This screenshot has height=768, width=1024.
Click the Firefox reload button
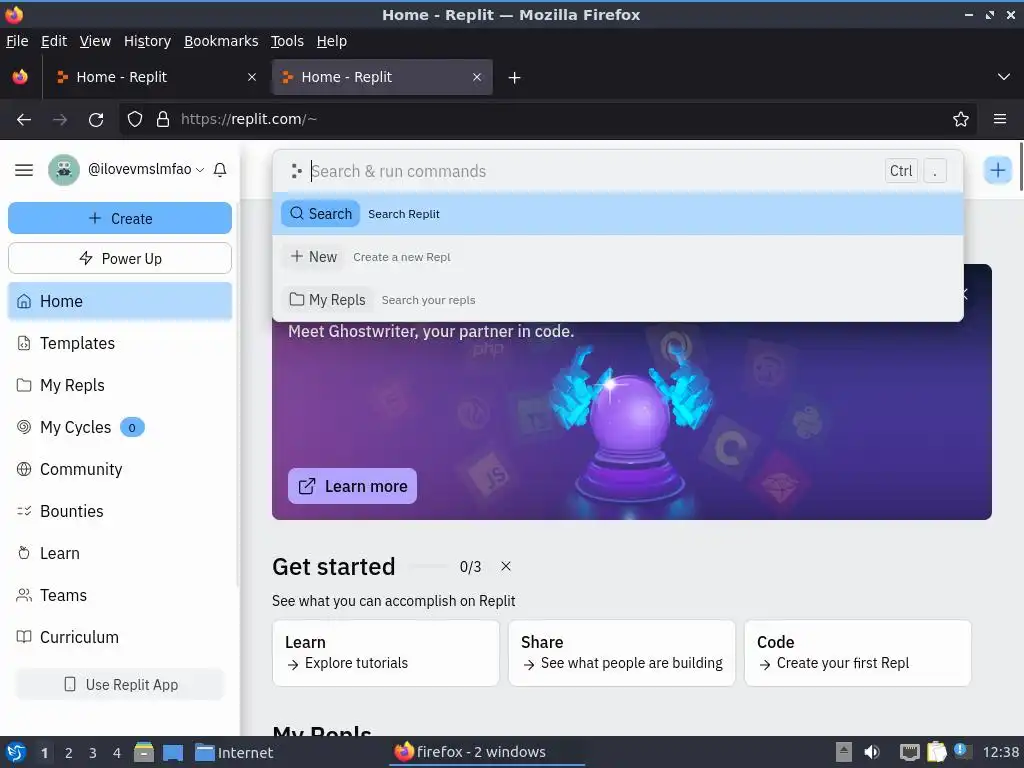click(96, 120)
